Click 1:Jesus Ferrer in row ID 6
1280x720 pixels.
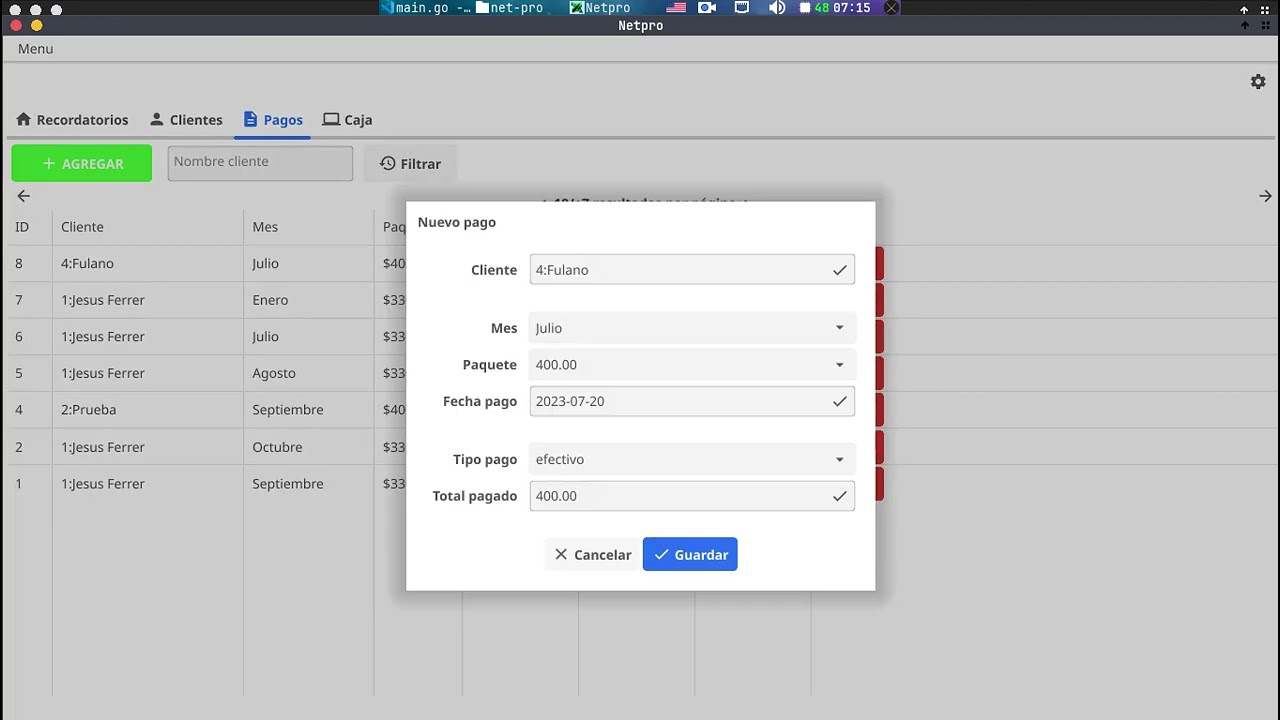click(103, 337)
